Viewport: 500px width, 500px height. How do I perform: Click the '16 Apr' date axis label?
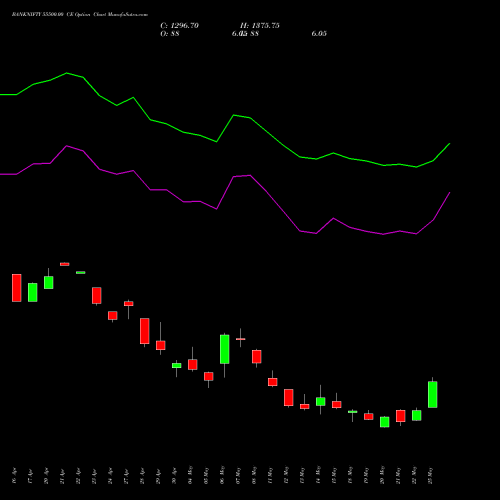[14, 476]
